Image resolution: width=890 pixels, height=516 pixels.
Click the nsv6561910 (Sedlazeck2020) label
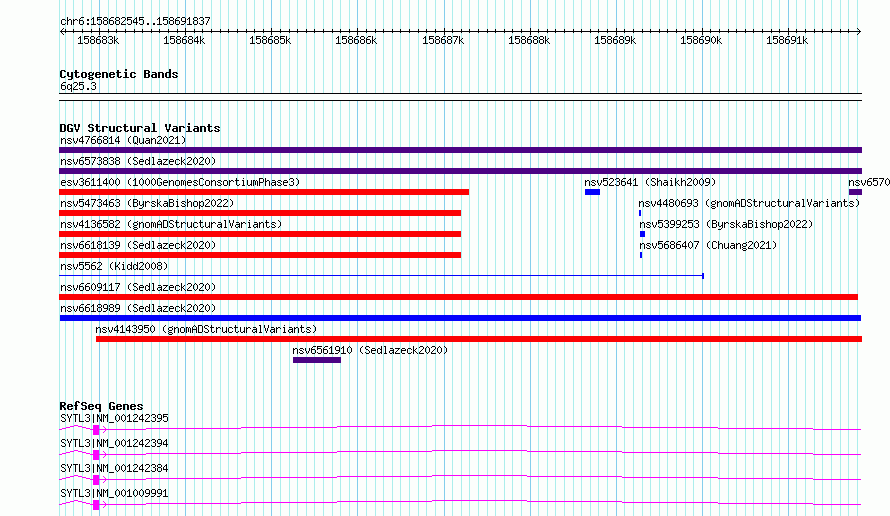tap(370, 350)
